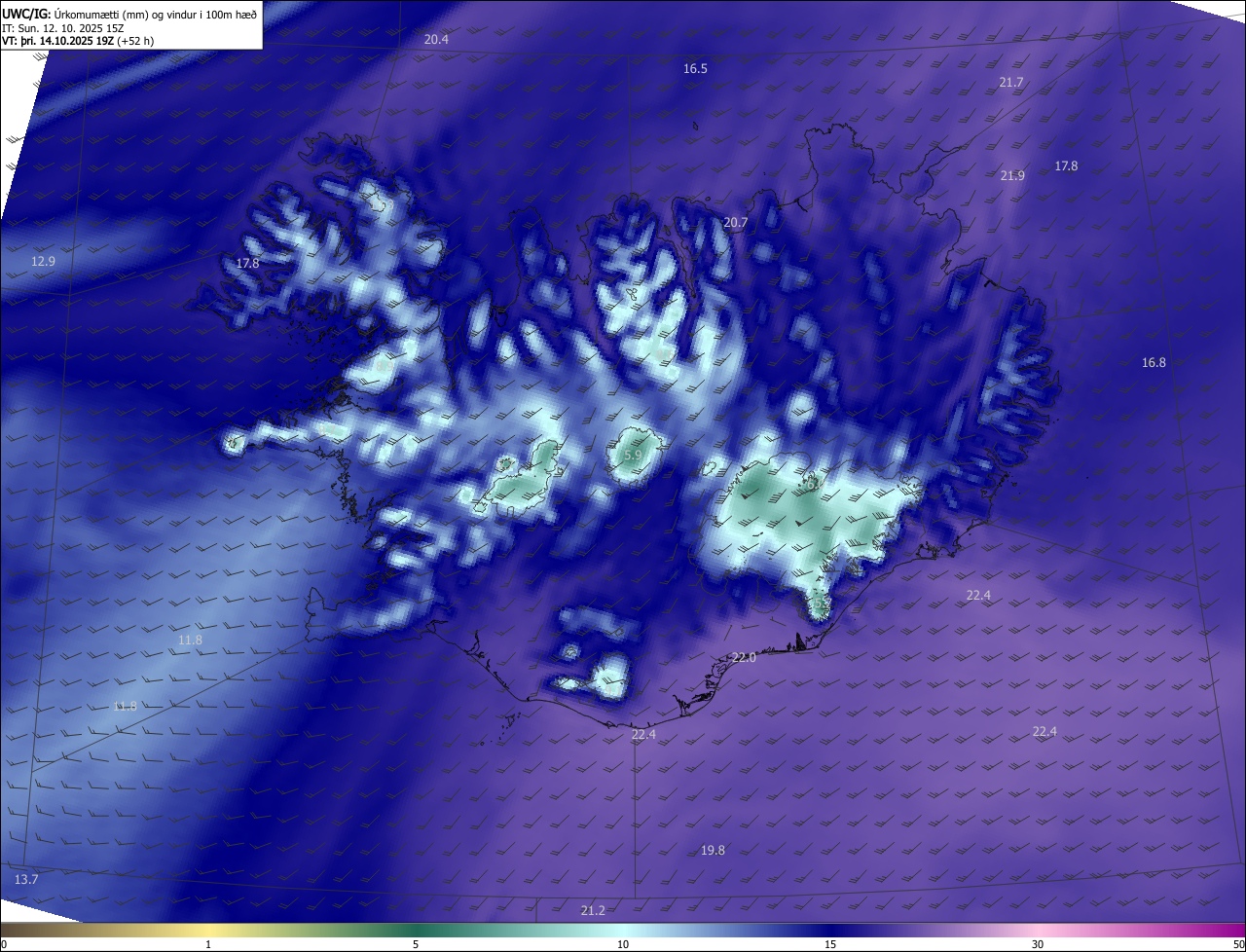Click the 20.4 value on the map
This screenshot has height=952, width=1246.
coord(437,40)
